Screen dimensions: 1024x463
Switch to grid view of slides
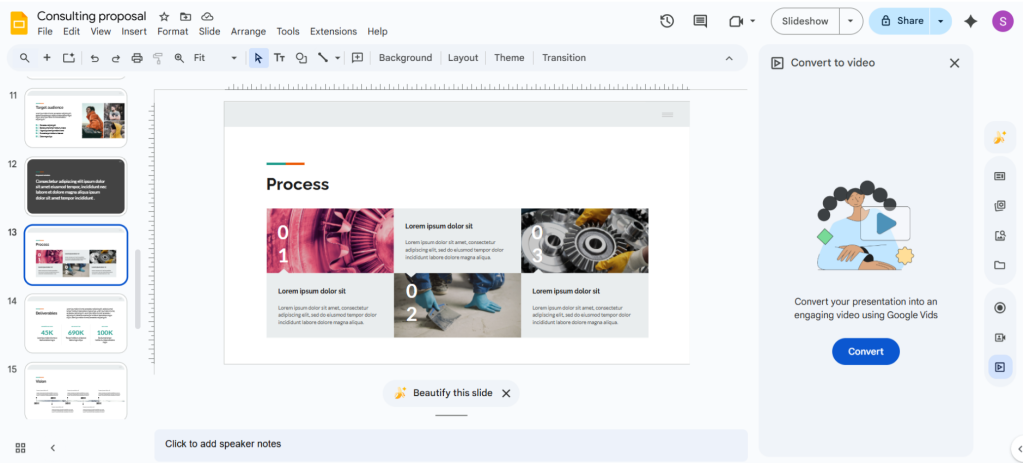coord(20,448)
